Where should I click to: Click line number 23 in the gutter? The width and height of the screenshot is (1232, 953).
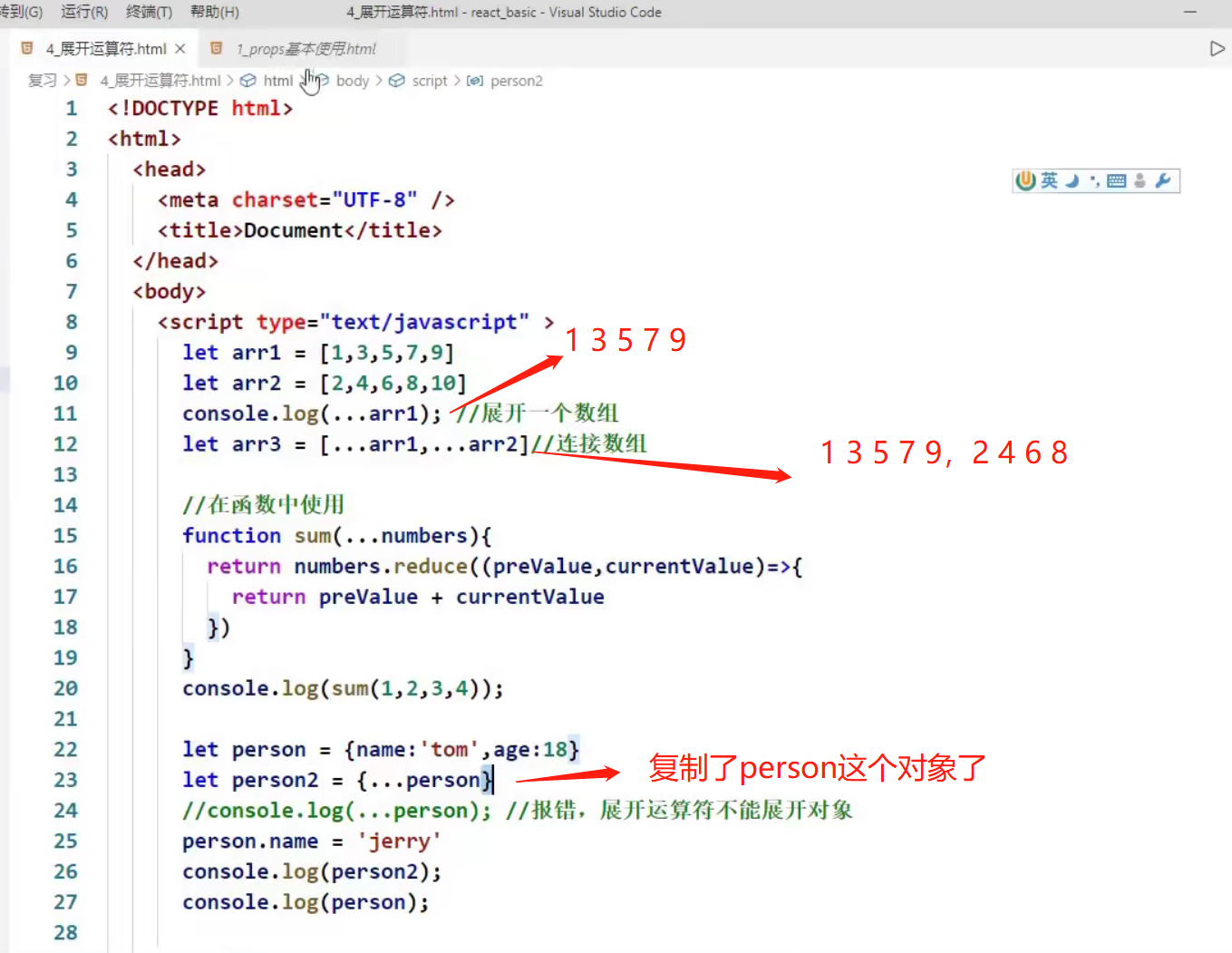click(65, 780)
